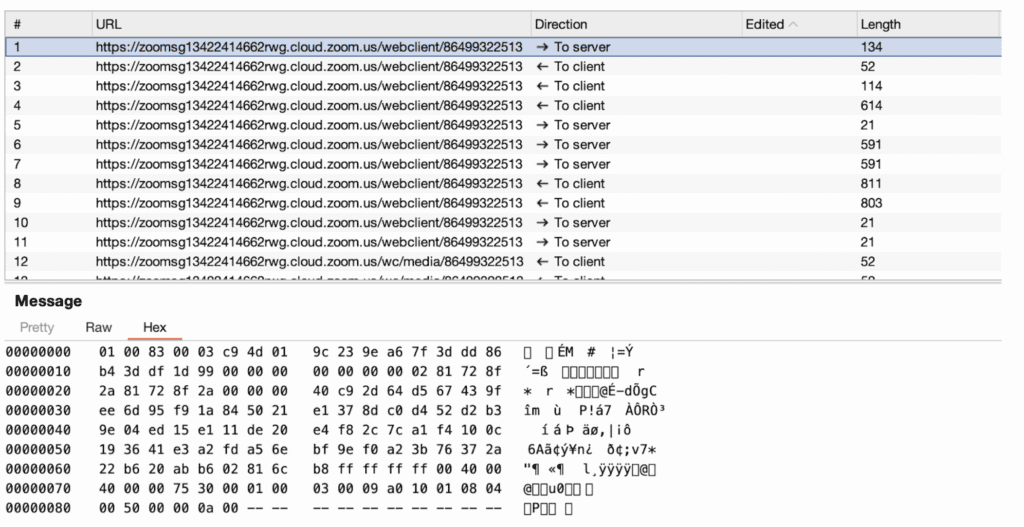
Task: Click the To server direction in row 1
Action: coord(573,47)
